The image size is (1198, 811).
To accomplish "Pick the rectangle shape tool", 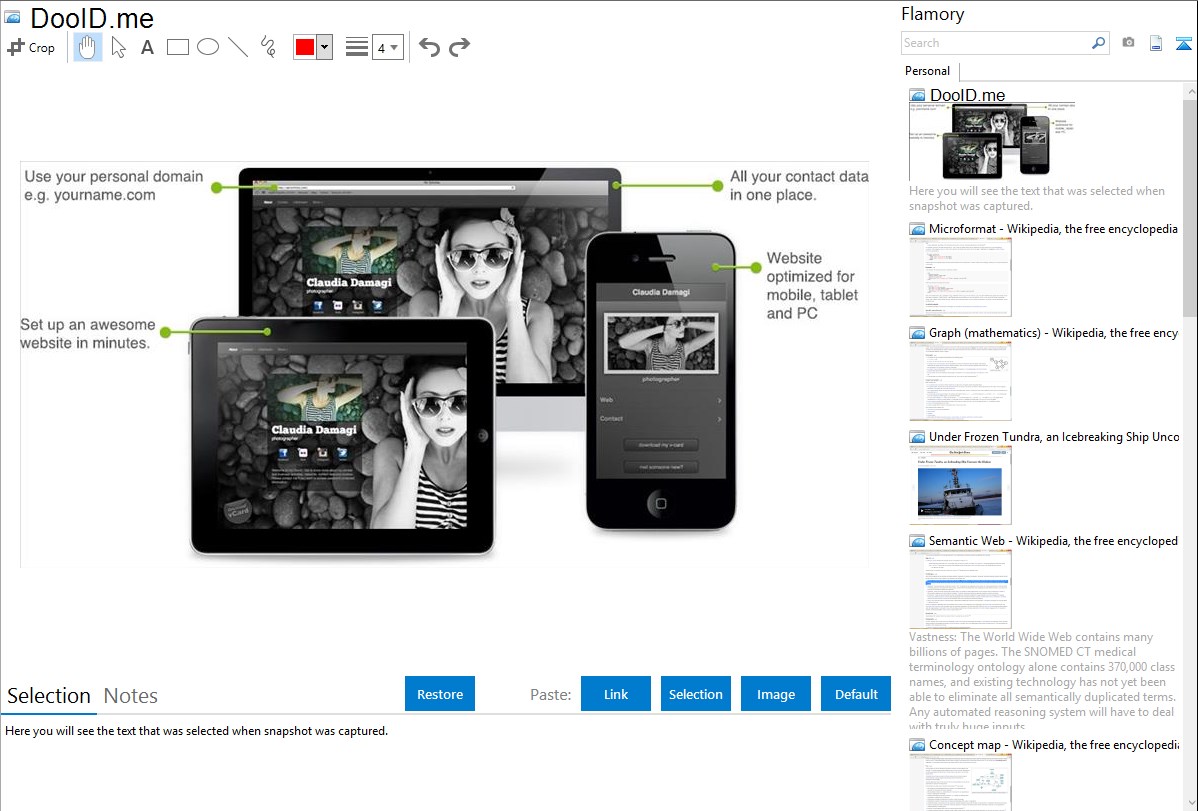I will (x=177, y=47).
